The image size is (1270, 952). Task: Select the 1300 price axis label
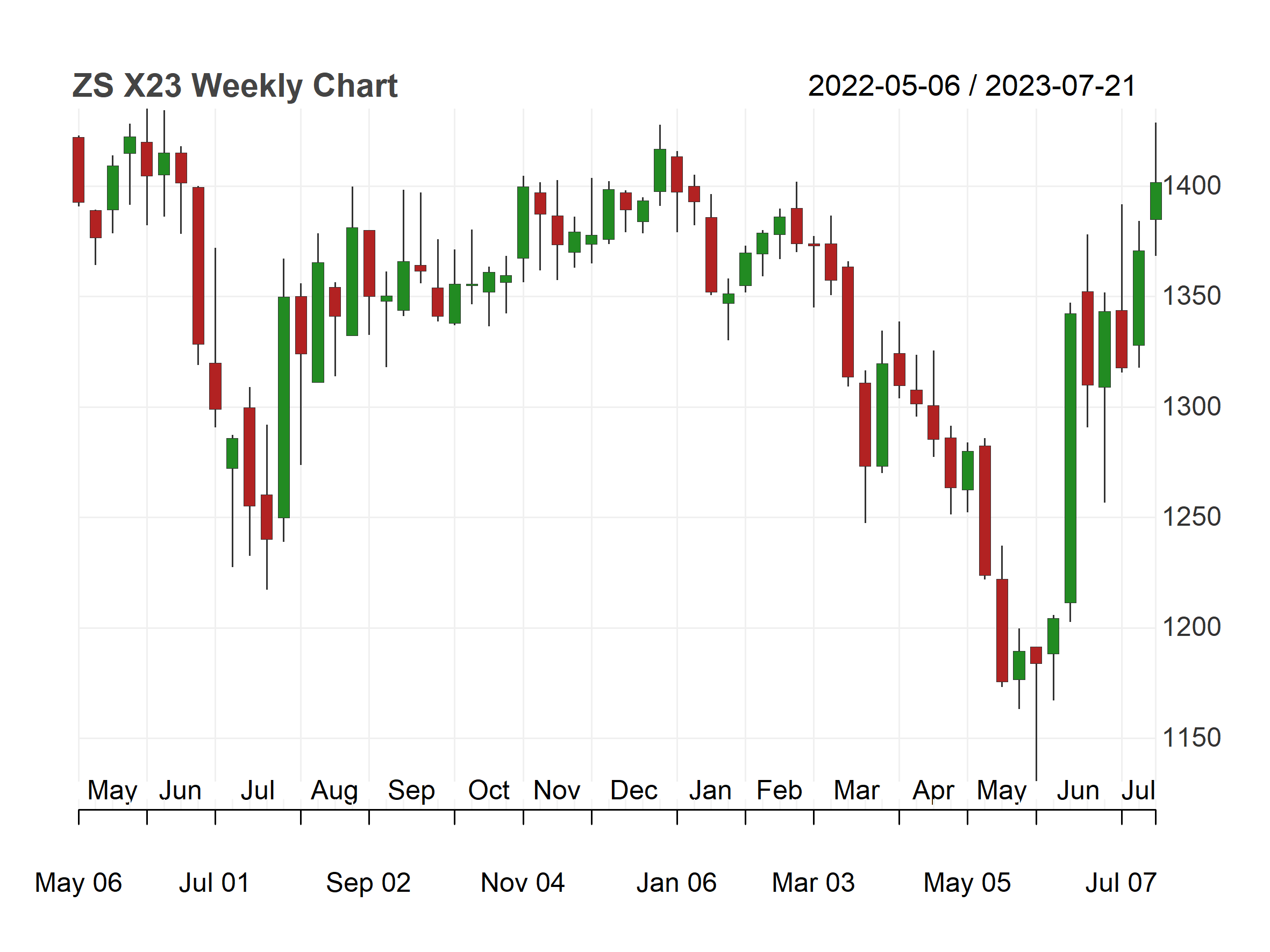1191,407
